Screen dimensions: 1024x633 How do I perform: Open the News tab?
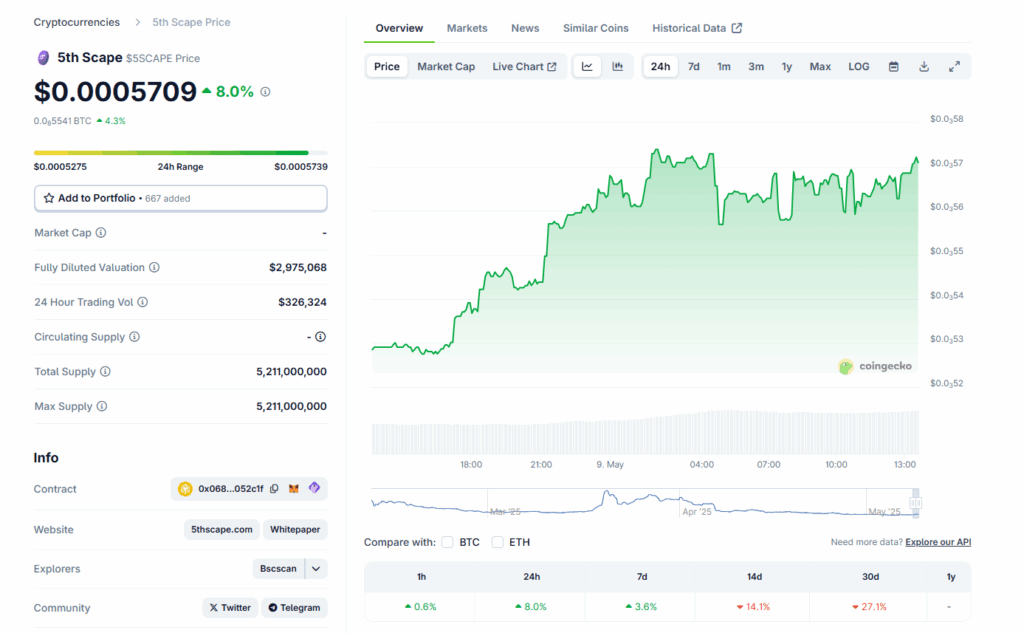[525, 28]
